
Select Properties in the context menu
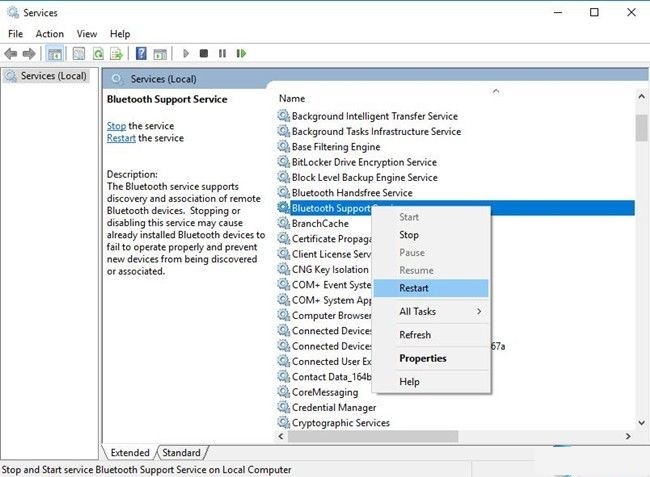click(422, 358)
